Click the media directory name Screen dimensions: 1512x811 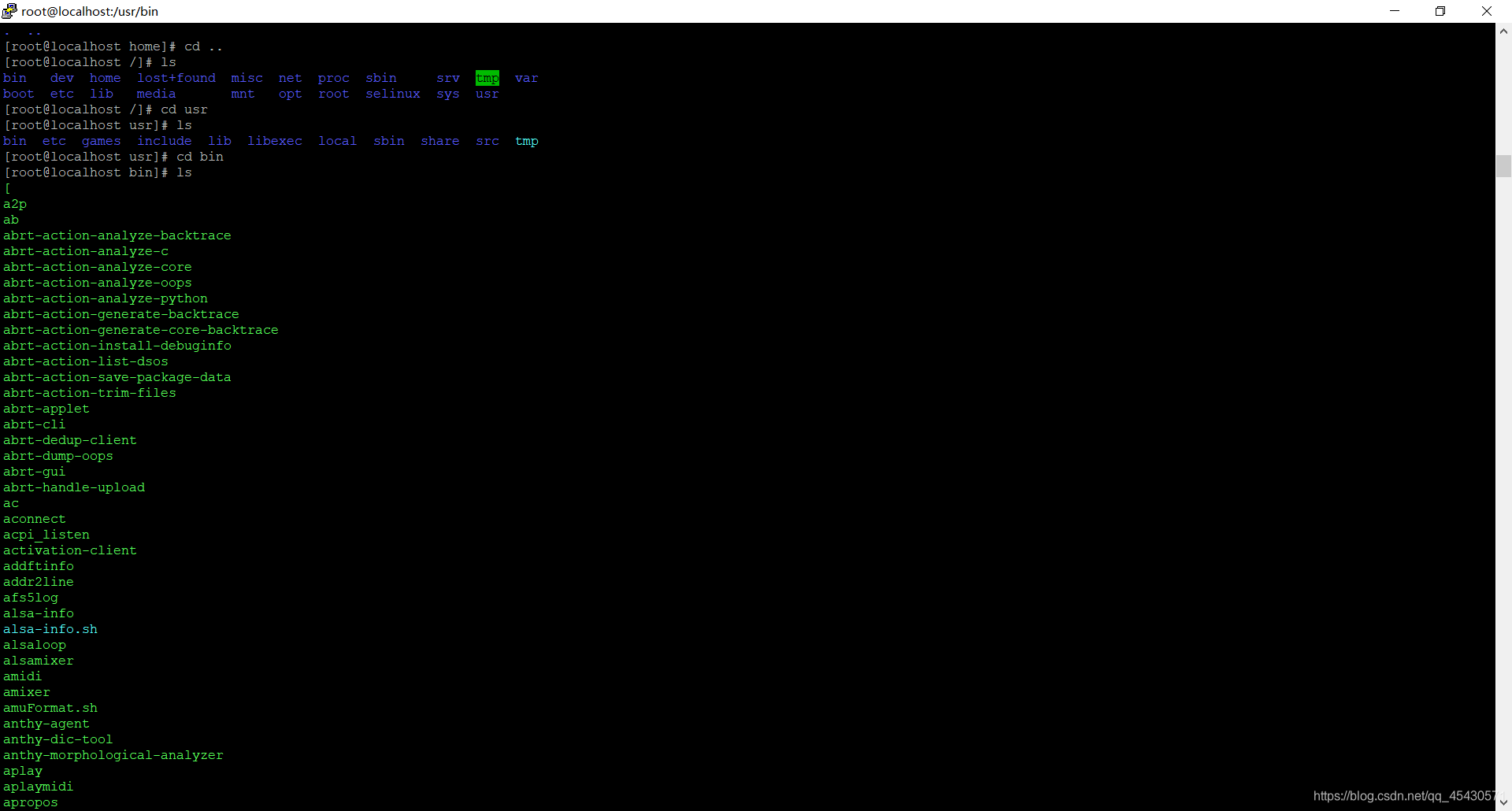157,94
